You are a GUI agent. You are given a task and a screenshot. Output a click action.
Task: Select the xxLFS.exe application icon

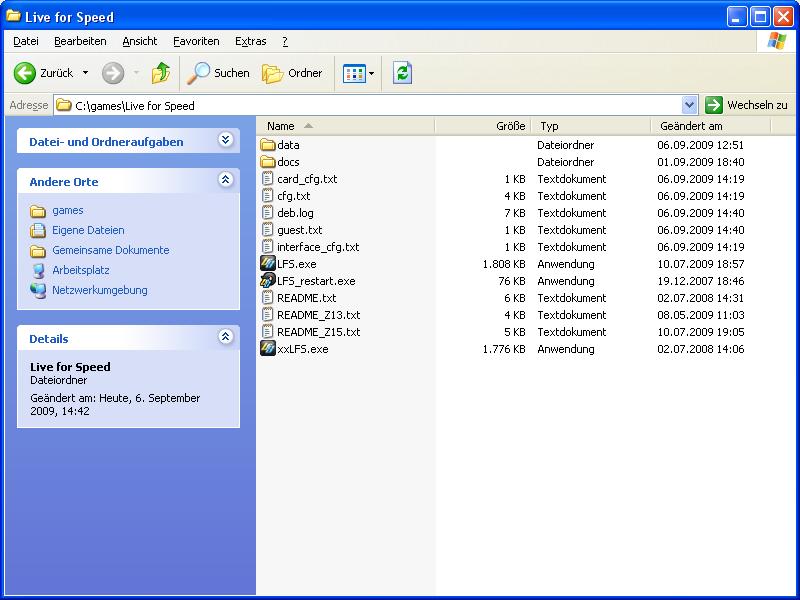[268, 349]
